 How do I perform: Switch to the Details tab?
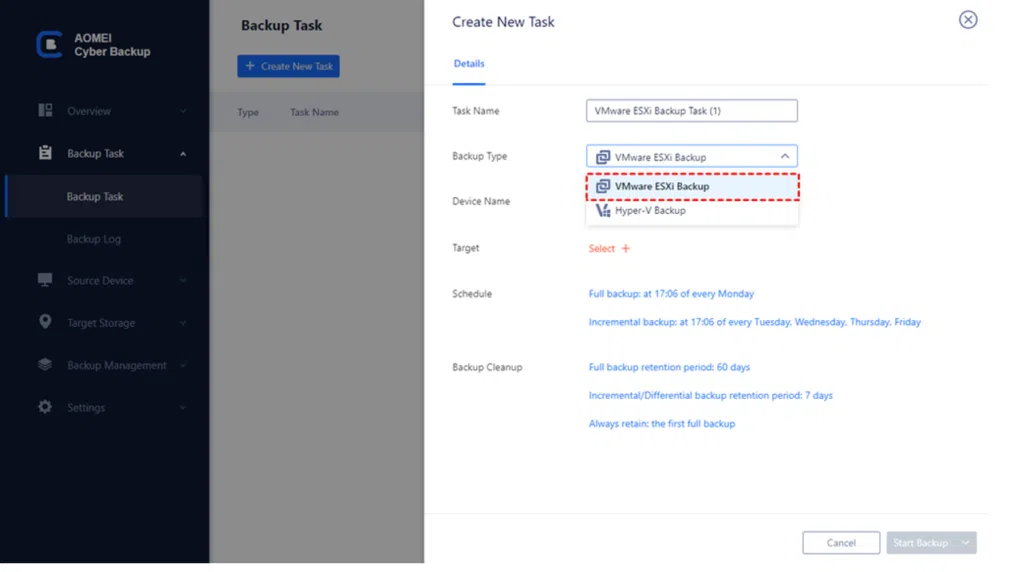click(x=469, y=64)
